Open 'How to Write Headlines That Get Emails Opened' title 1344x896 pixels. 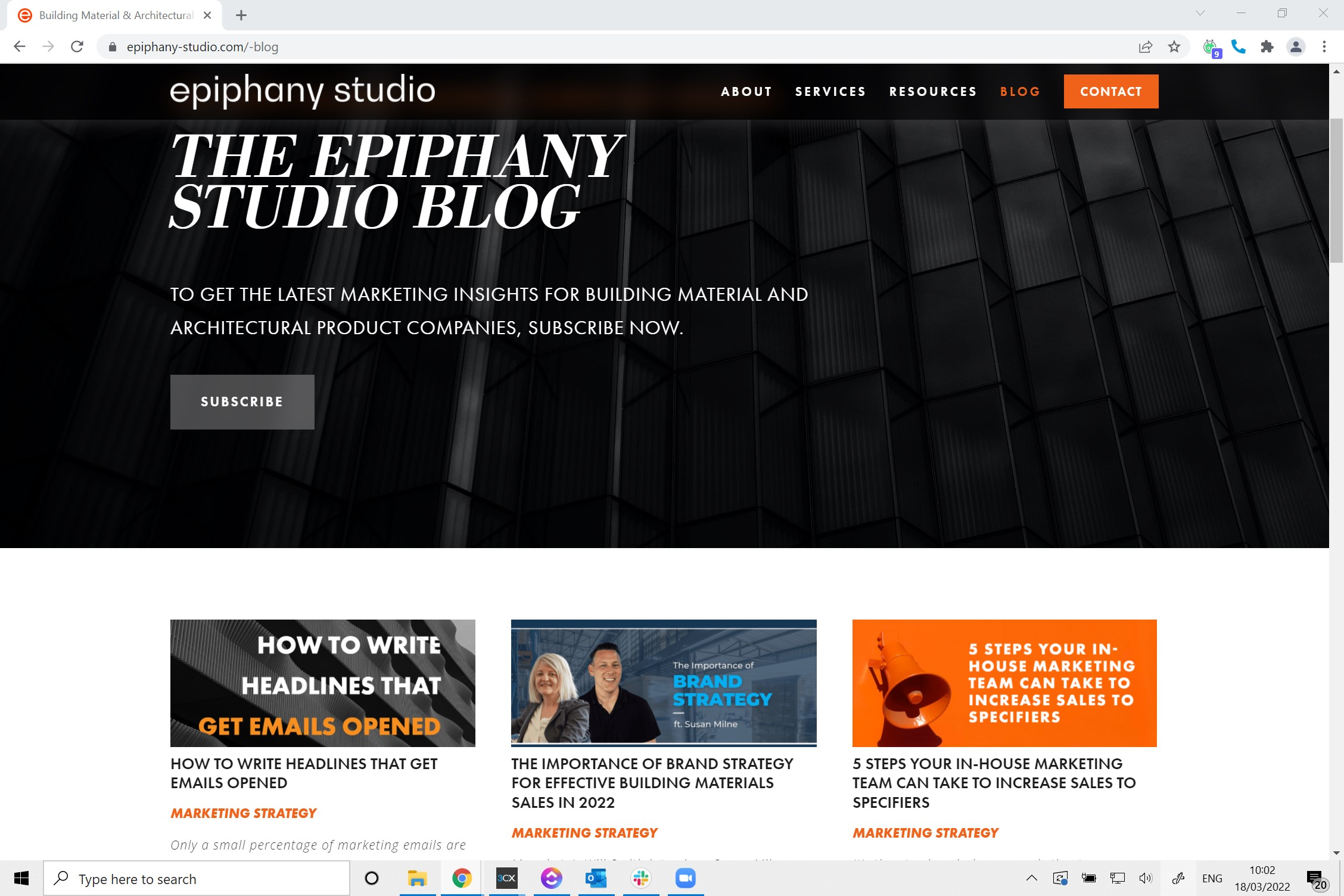tap(304, 773)
